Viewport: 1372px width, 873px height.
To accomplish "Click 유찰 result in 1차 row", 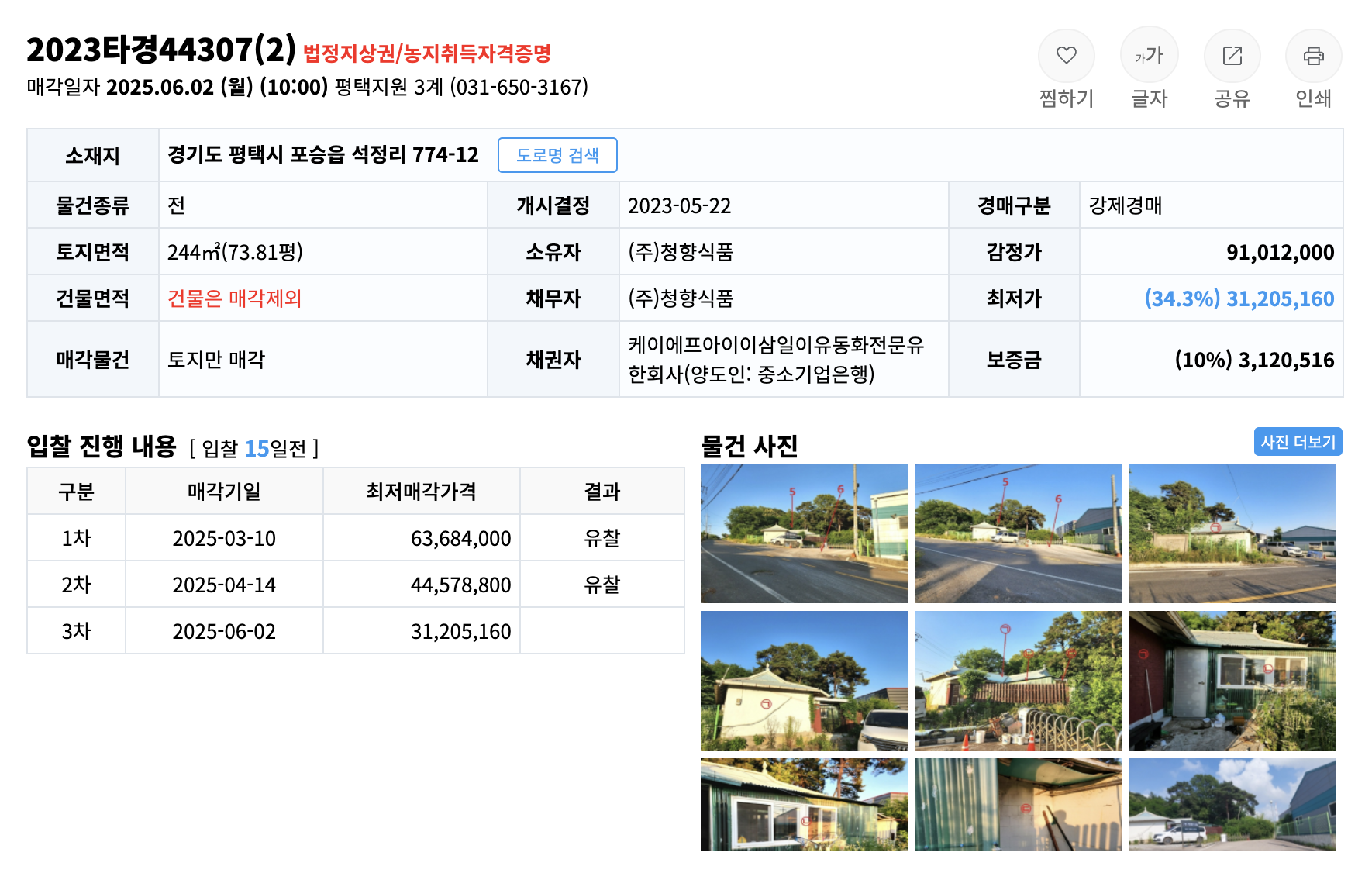I will point(602,538).
